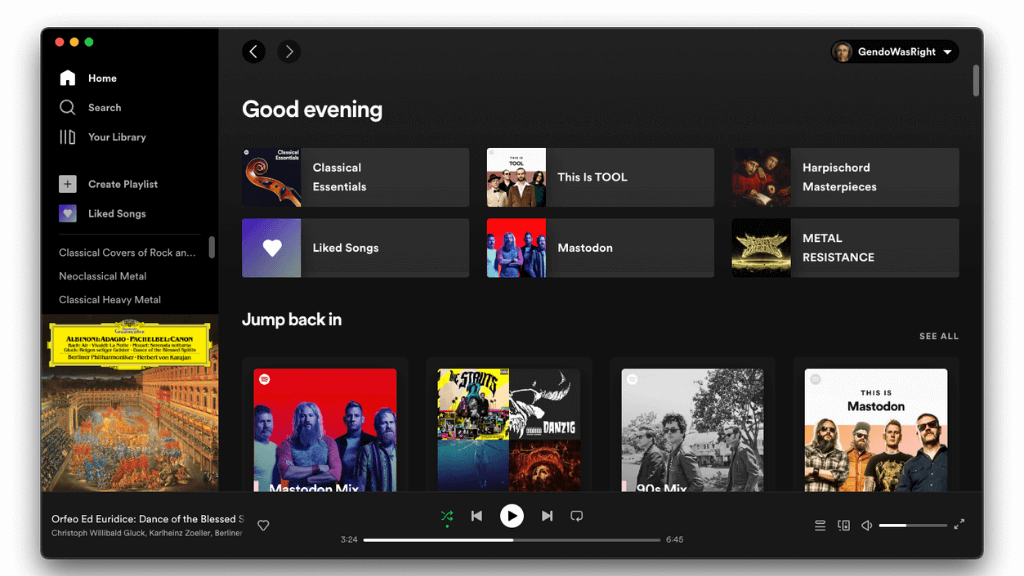Click See All for Jump back in
Image resolution: width=1024 pixels, height=576 pixels.
pos(938,336)
